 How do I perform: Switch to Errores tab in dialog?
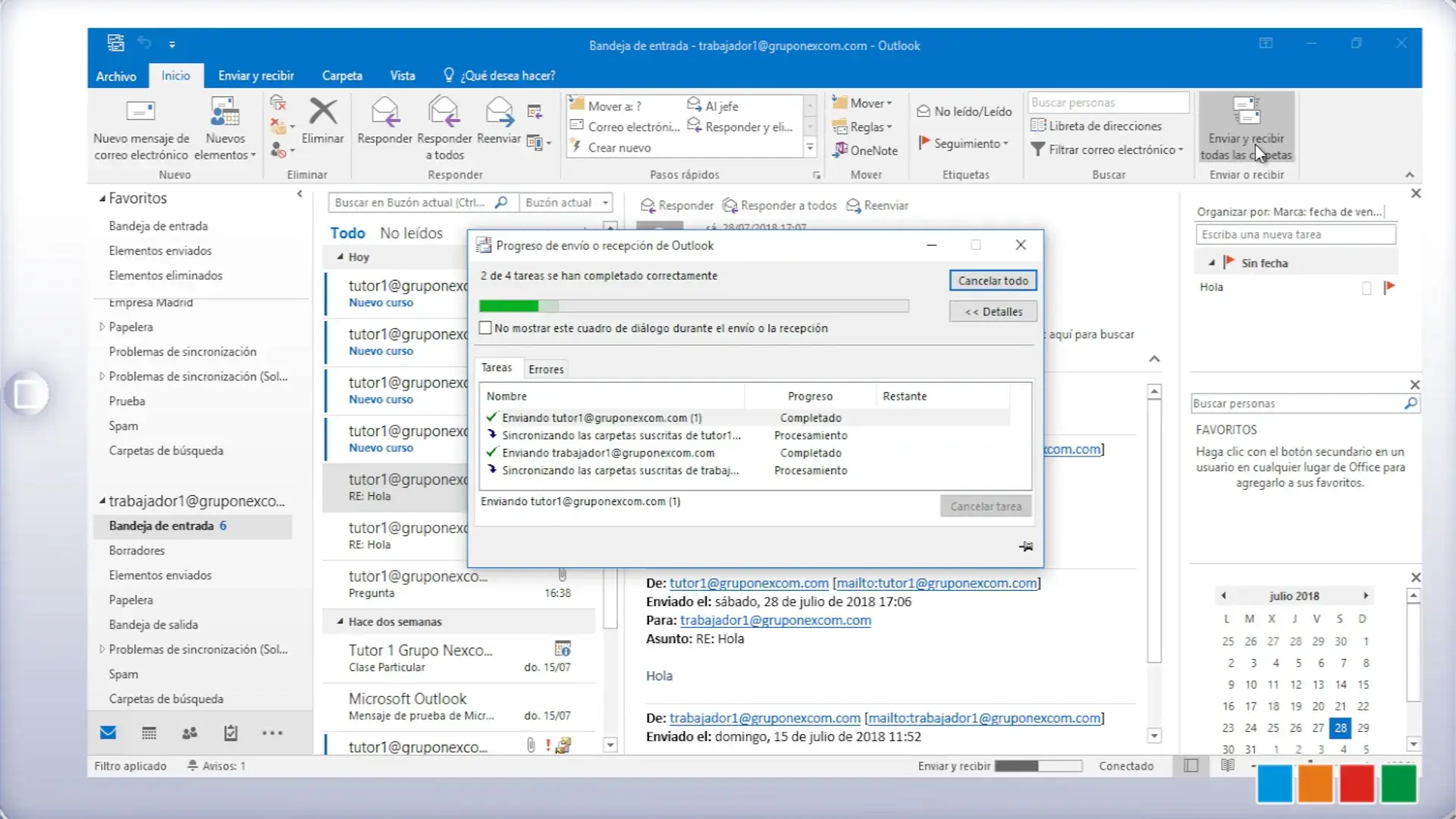pos(546,369)
